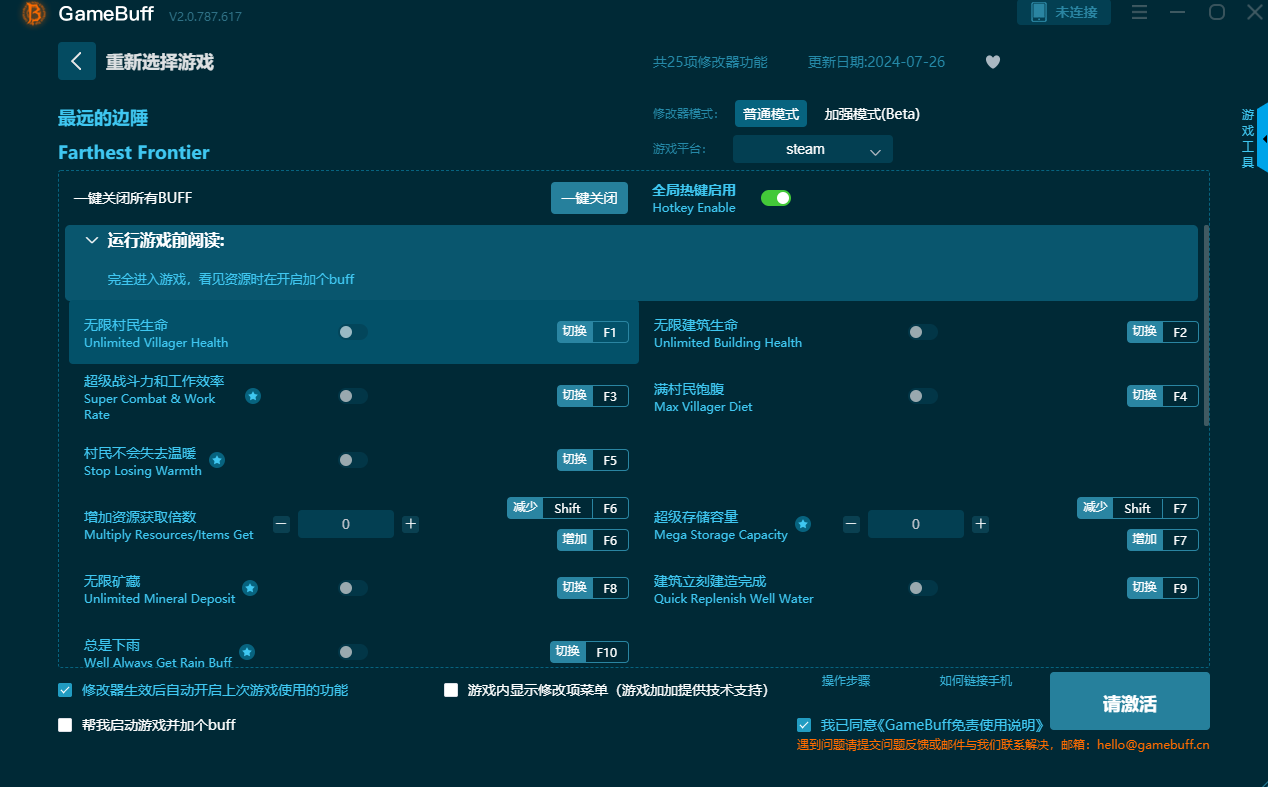Click the 重新选择游戏 title text
Screen dimensions: 1268x787
click(160, 62)
